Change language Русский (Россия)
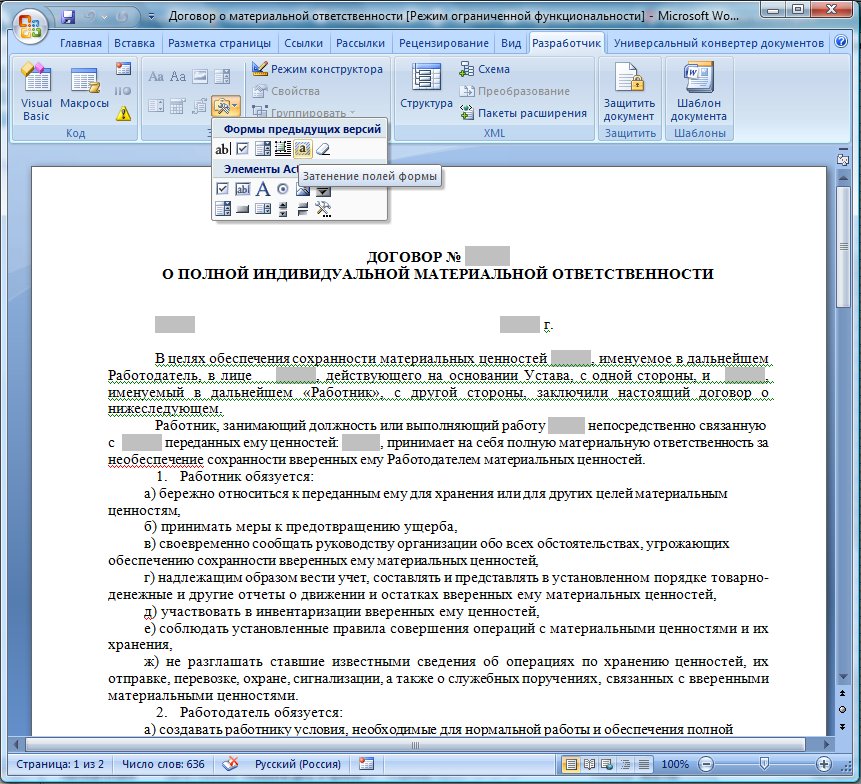Screen dimensions: 861x784 [298, 764]
